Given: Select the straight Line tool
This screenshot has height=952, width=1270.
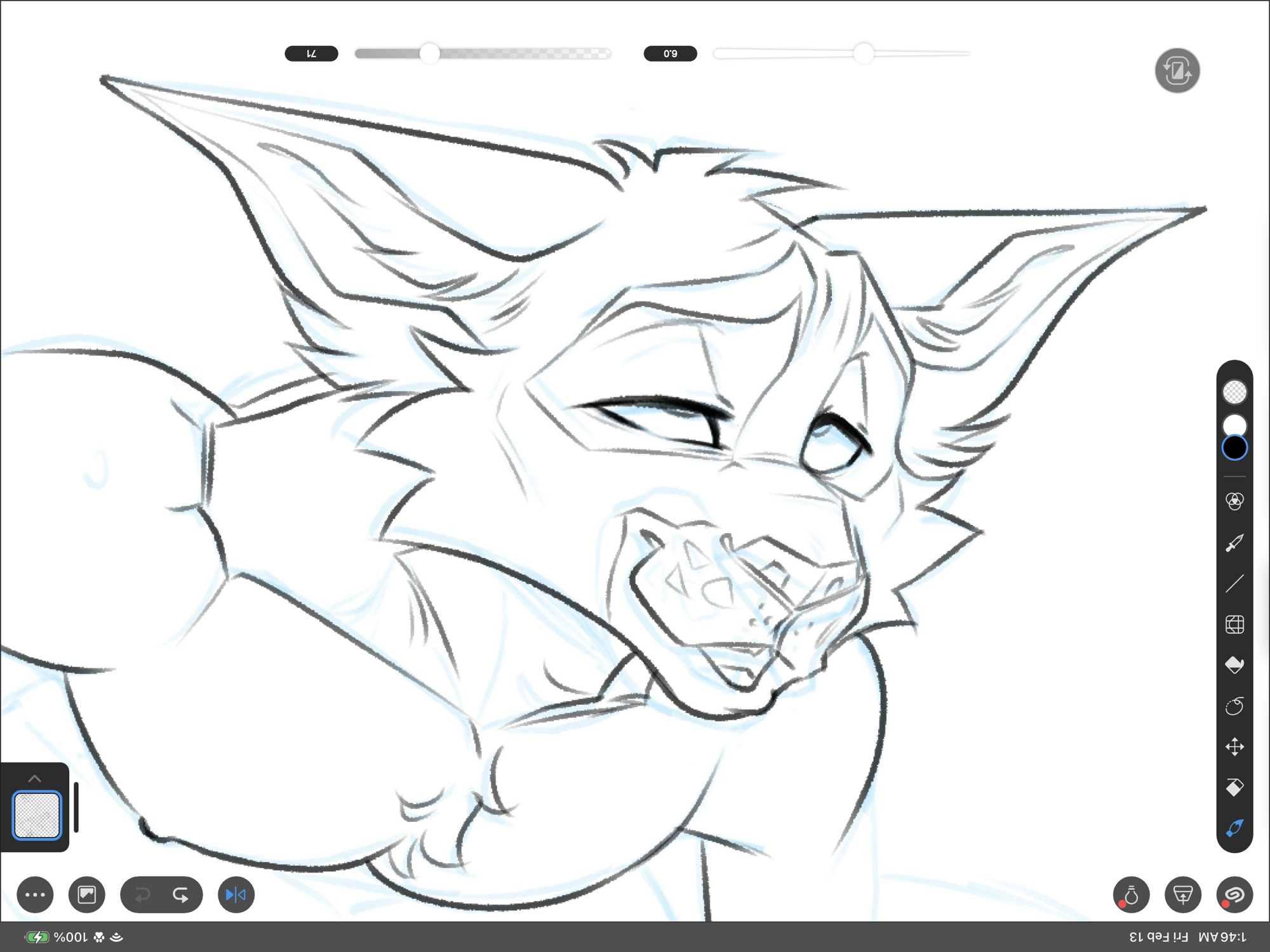Looking at the screenshot, I should (x=1234, y=584).
